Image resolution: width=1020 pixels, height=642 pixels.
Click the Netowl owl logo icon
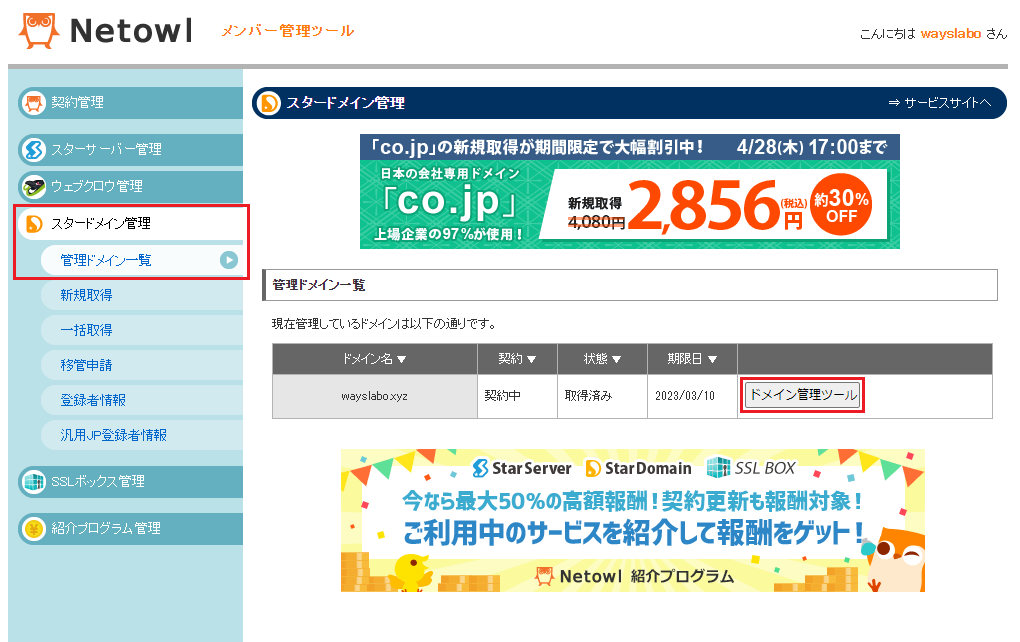39,31
